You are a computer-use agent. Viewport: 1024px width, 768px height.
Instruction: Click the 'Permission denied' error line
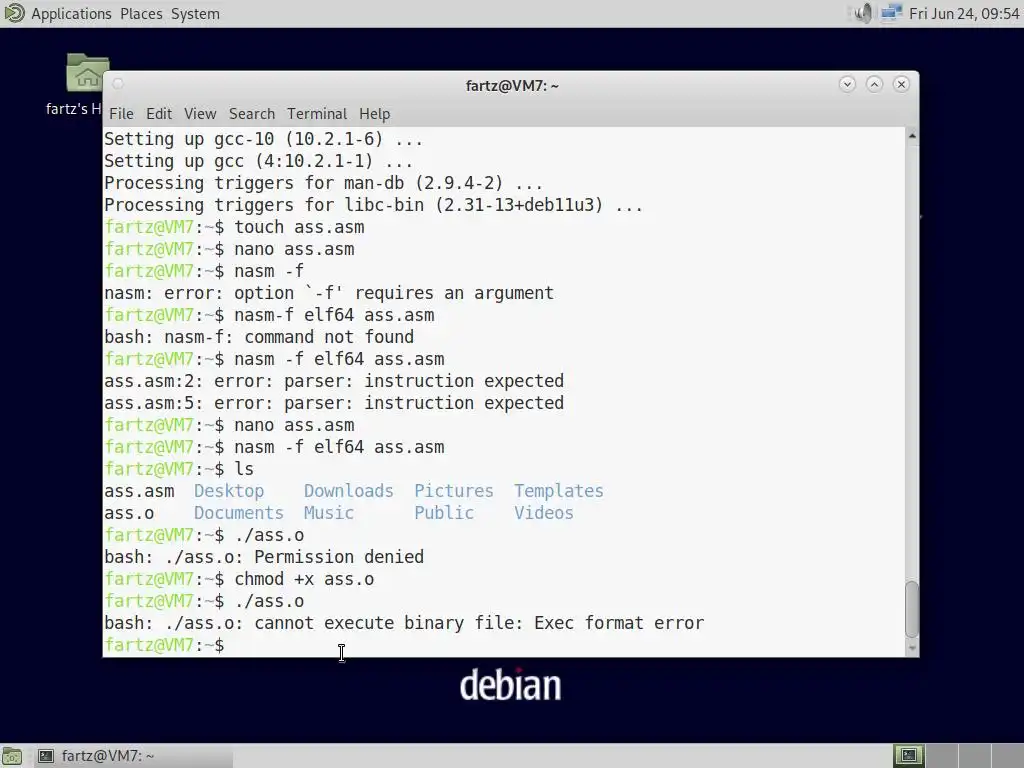pyautogui.click(x=264, y=557)
